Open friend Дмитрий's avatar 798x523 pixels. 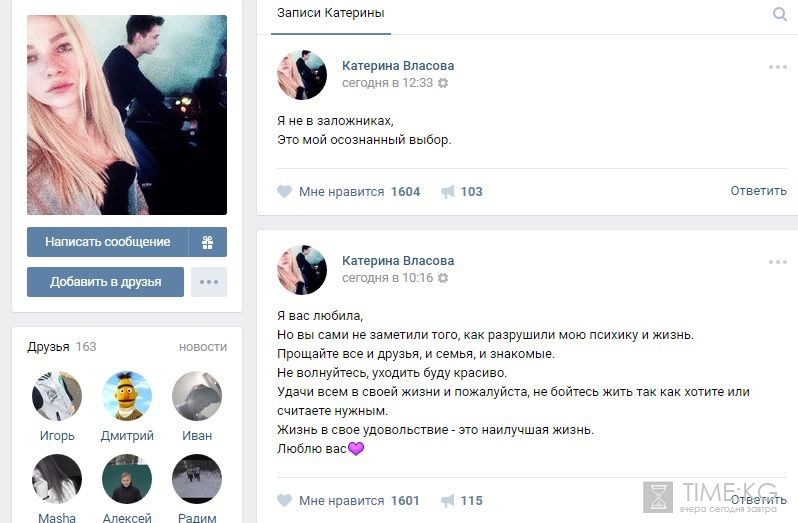click(x=127, y=396)
